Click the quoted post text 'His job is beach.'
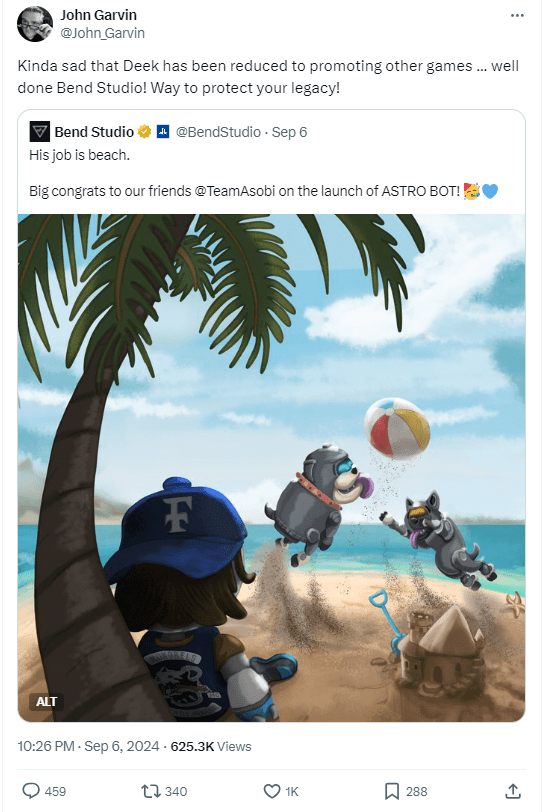This screenshot has width=543, height=812. tap(79, 155)
